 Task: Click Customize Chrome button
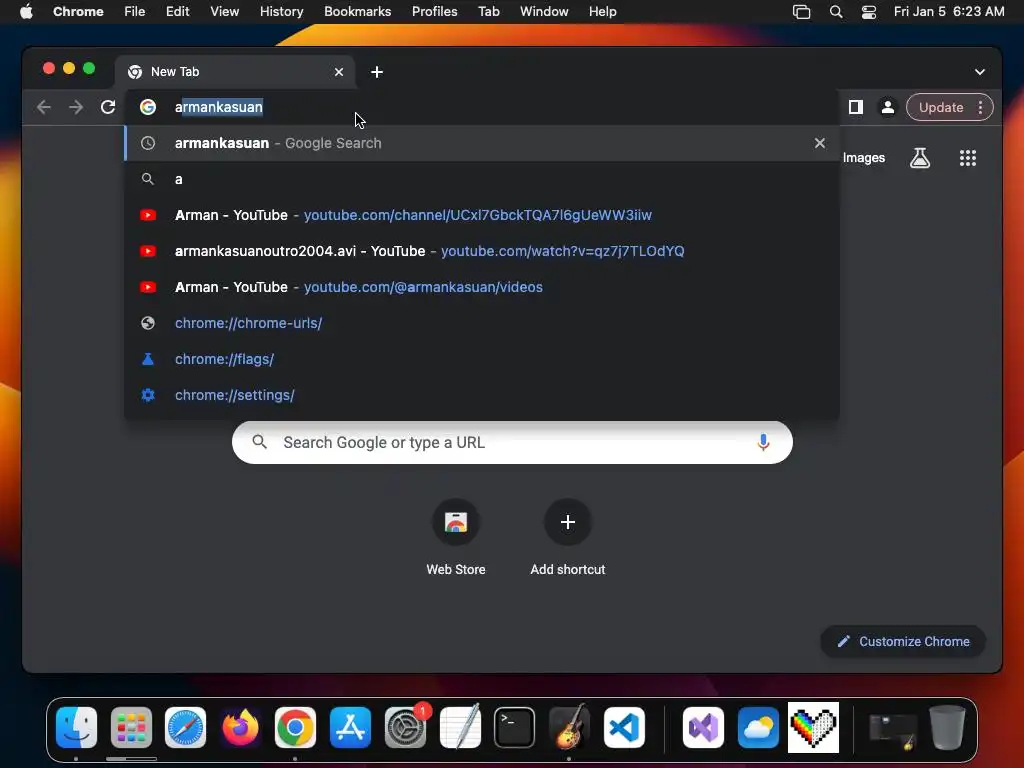903,641
